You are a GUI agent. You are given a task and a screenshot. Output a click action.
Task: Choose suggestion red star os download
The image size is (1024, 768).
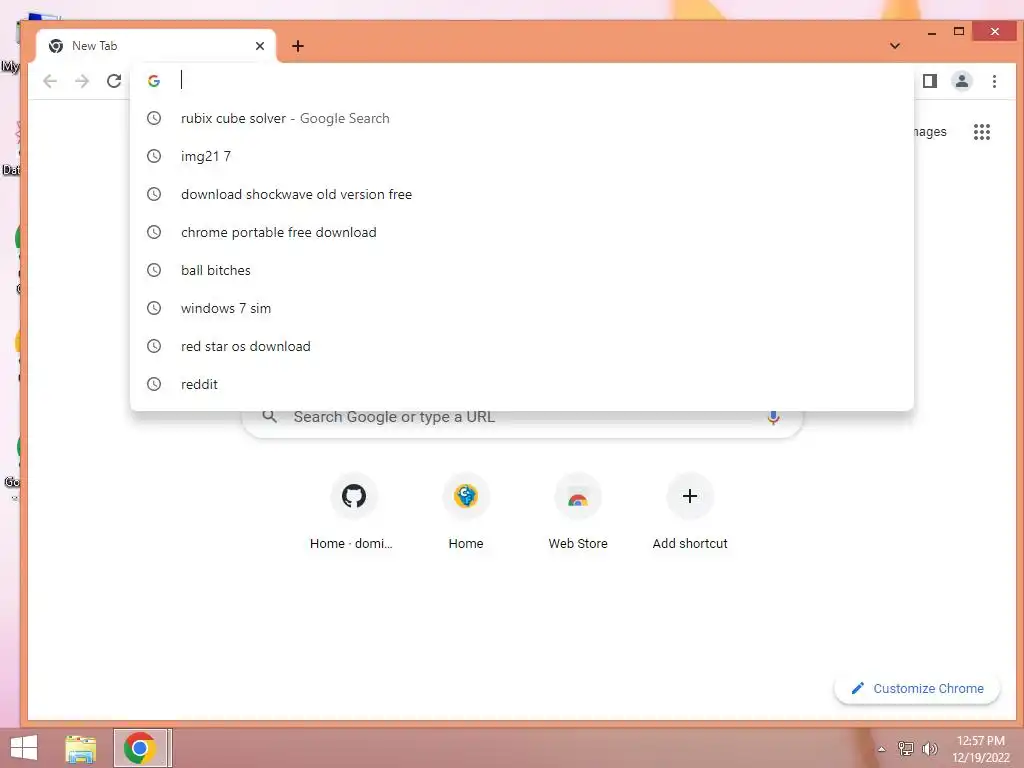point(522,346)
